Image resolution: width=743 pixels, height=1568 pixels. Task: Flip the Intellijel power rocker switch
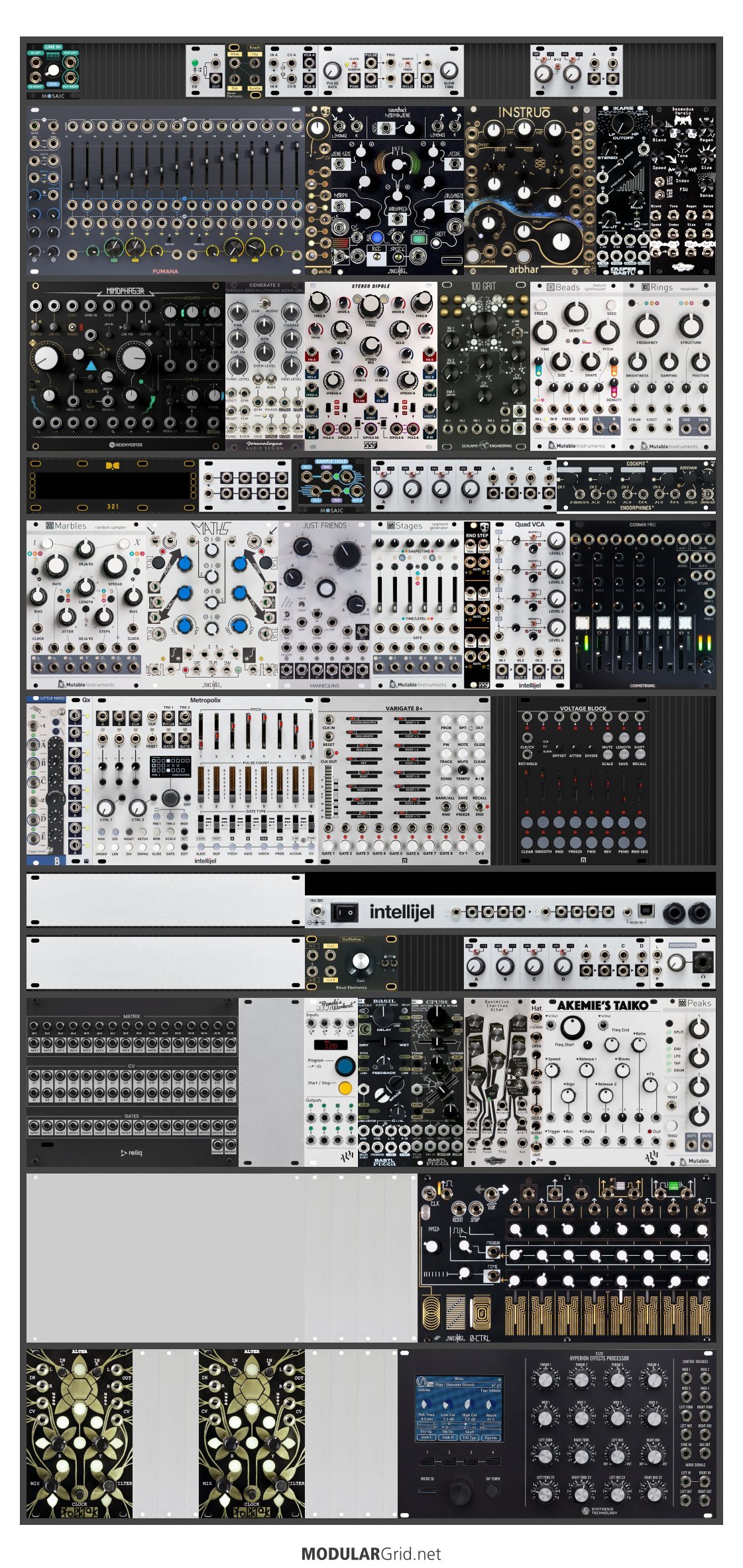(x=344, y=914)
